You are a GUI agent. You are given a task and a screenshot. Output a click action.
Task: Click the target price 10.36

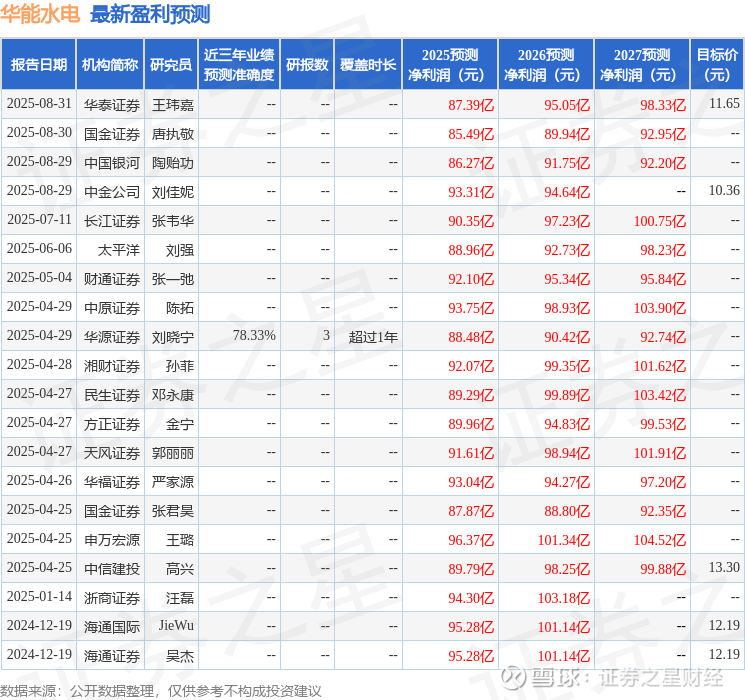(724, 190)
